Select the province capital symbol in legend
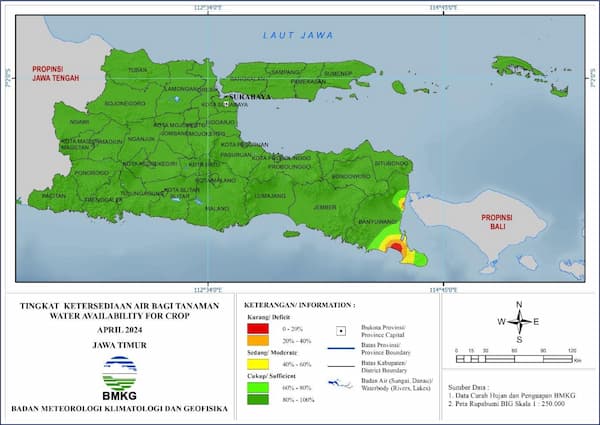The width and height of the screenshot is (600, 425). coord(341,331)
